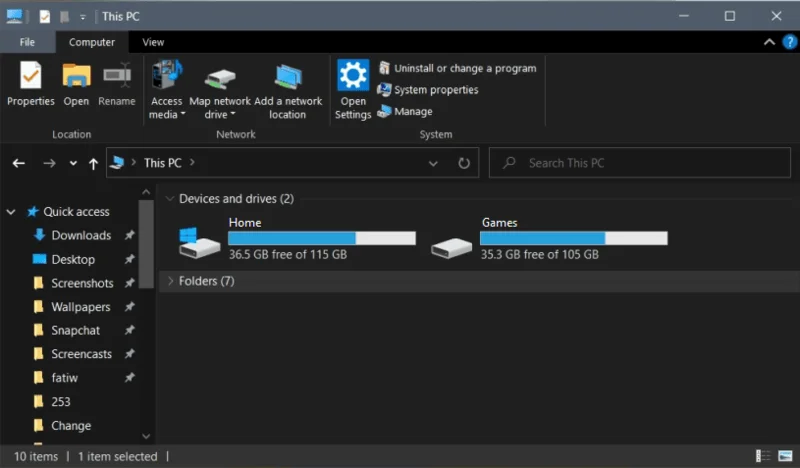Click the navigation pane scrollbar thumb
The width and height of the screenshot is (800, 468).
(x=146, y=244)
